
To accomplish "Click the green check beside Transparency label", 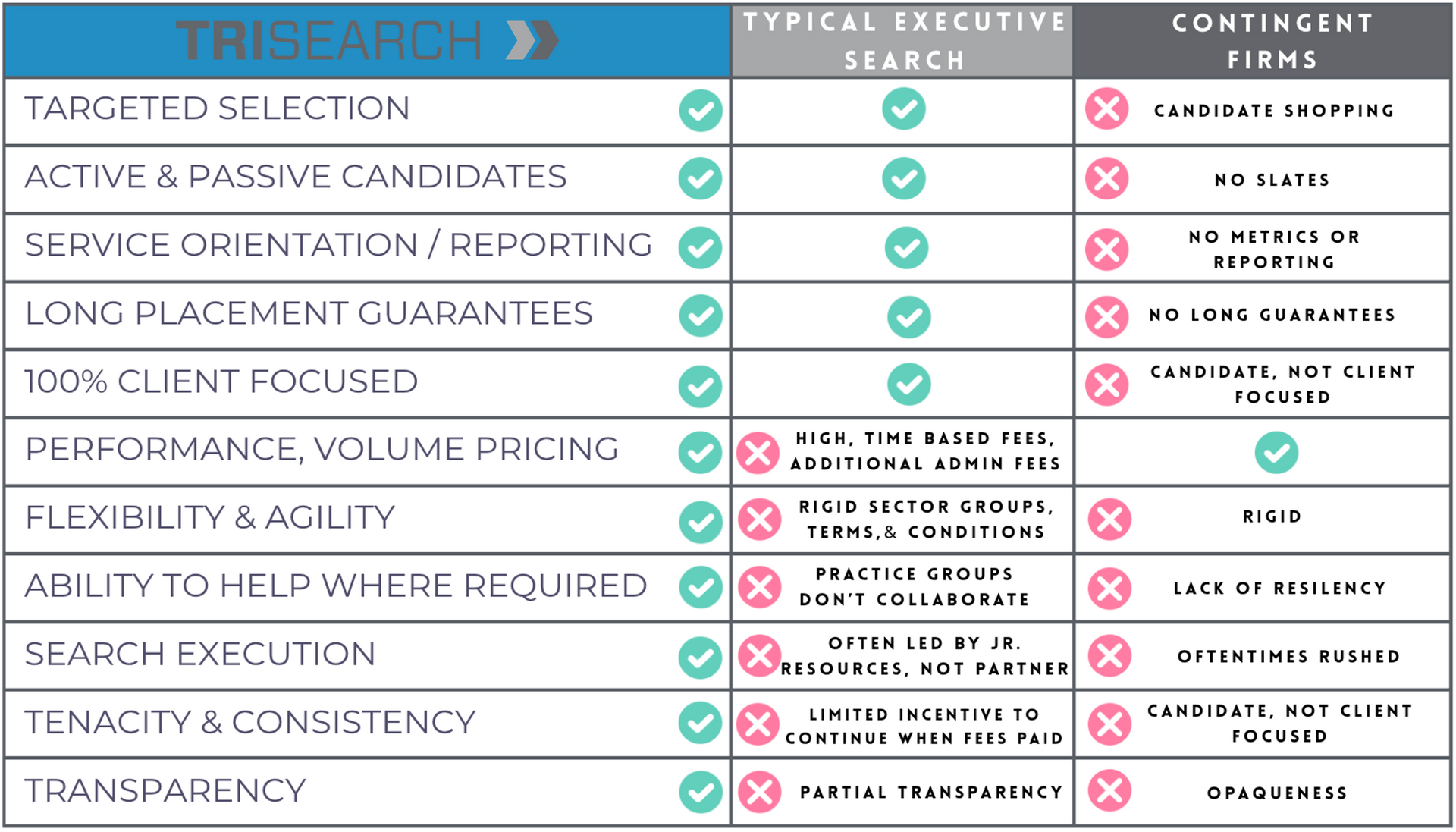I will point(700,792).
